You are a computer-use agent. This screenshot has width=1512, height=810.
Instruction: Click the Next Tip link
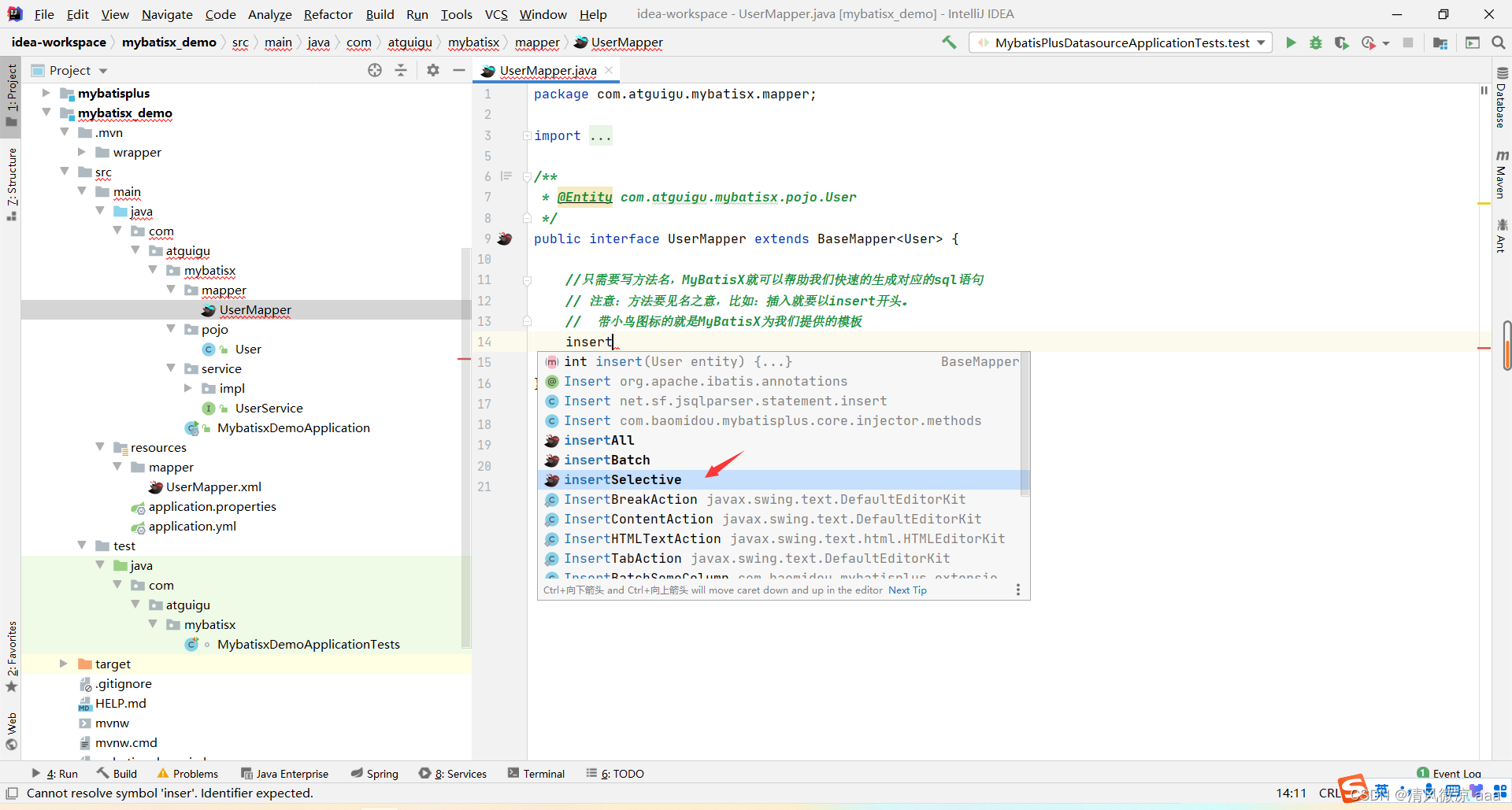[907, 590]
